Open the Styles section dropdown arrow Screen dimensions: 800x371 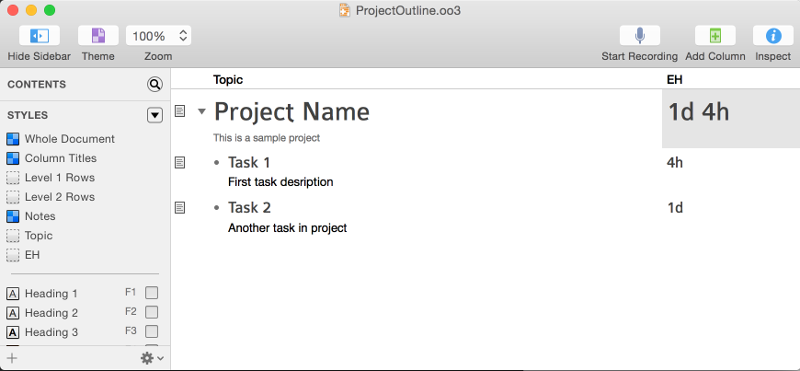pos(155,115)
